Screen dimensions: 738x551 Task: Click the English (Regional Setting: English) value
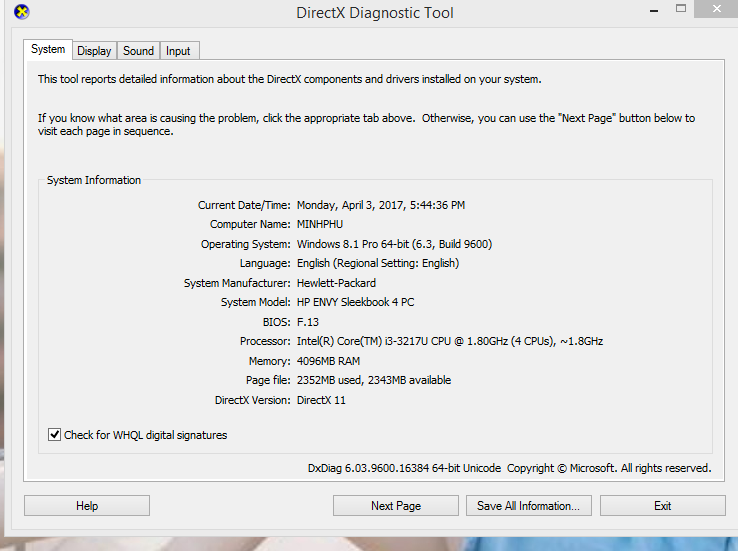pyautogui.click(x=378, y=264)
